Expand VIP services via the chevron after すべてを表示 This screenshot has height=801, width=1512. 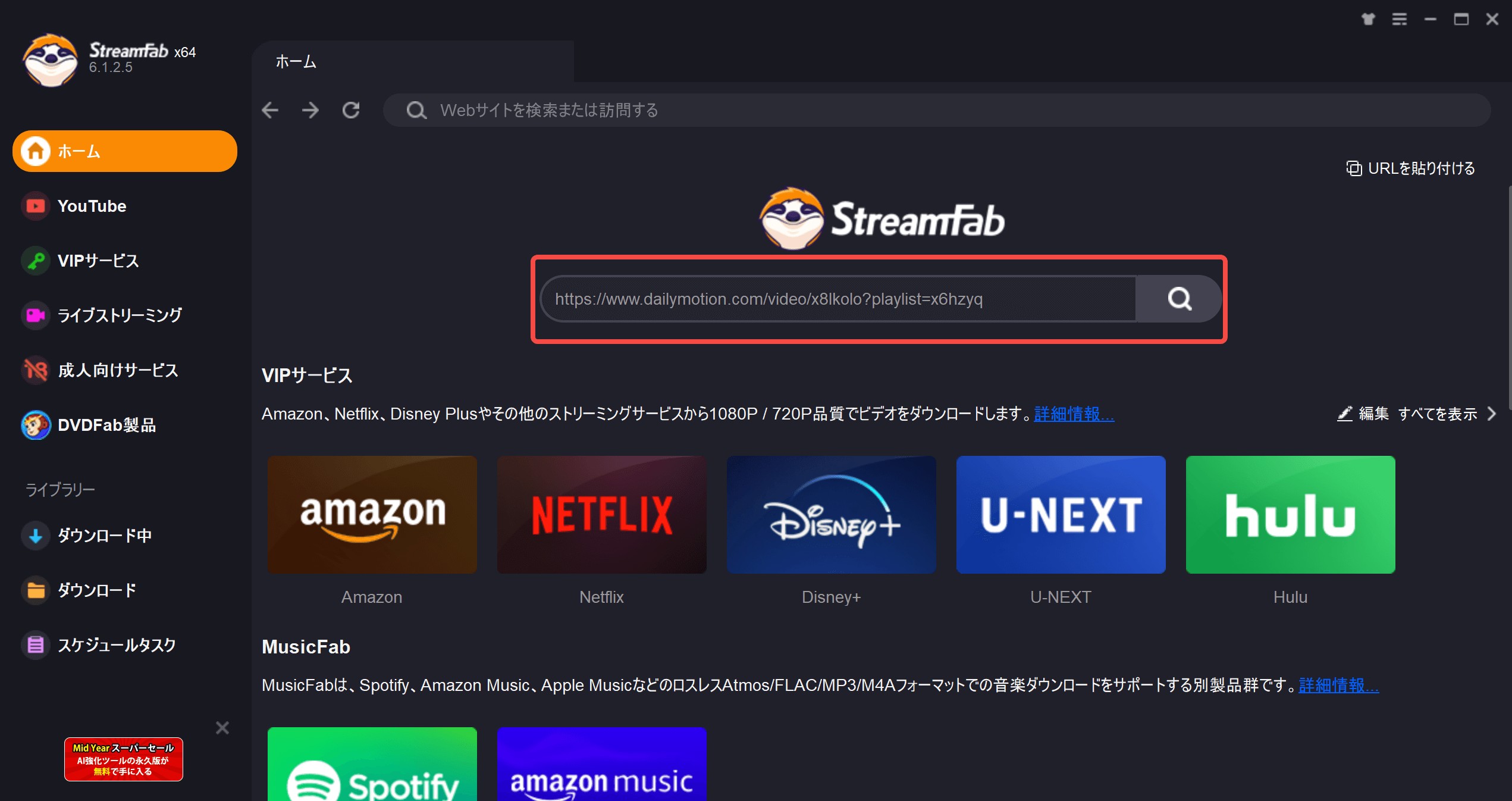click(1492, 414)
